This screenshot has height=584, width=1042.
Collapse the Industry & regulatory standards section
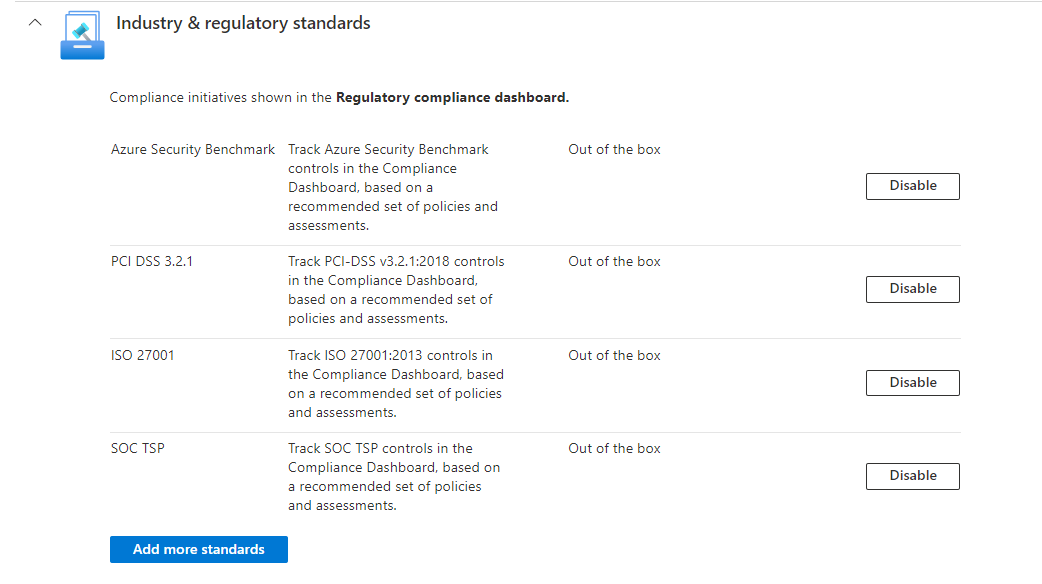pyautogui.click(x=36, y=22)
